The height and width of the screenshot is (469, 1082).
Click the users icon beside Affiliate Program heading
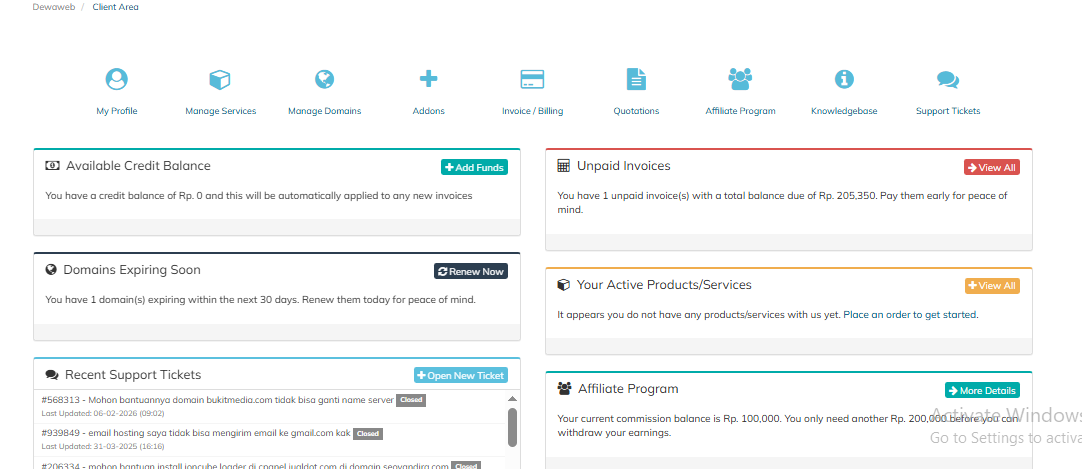tap(564, 389)
